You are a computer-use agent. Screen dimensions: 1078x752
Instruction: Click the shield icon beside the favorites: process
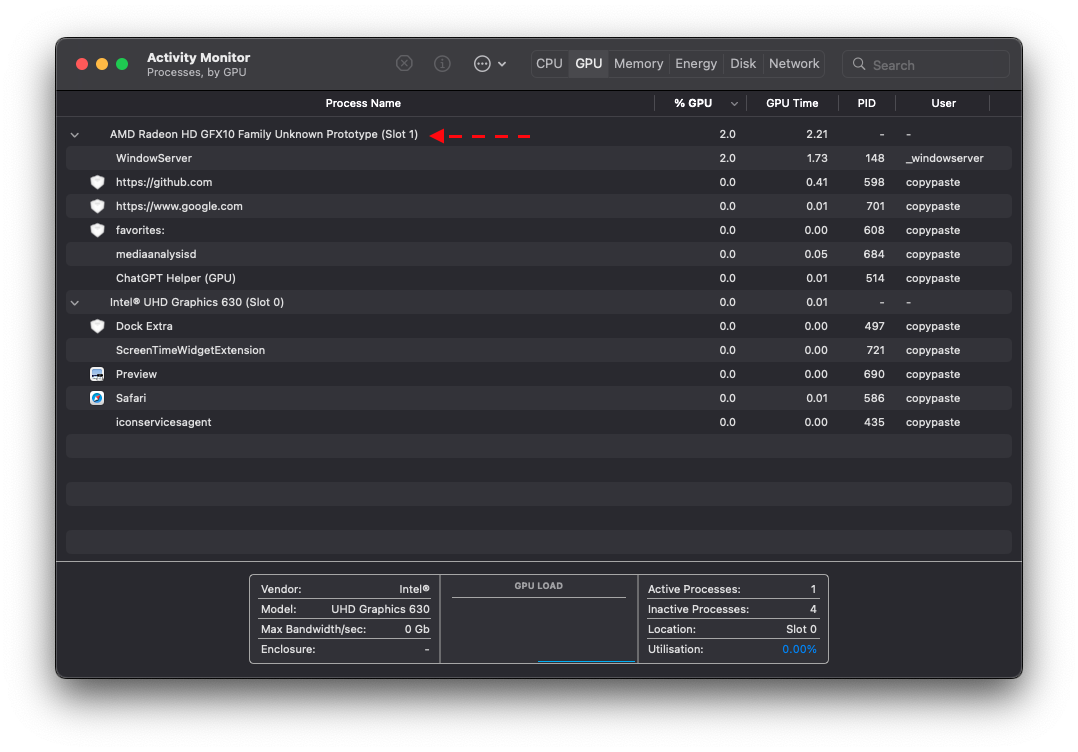click(97, 230)
